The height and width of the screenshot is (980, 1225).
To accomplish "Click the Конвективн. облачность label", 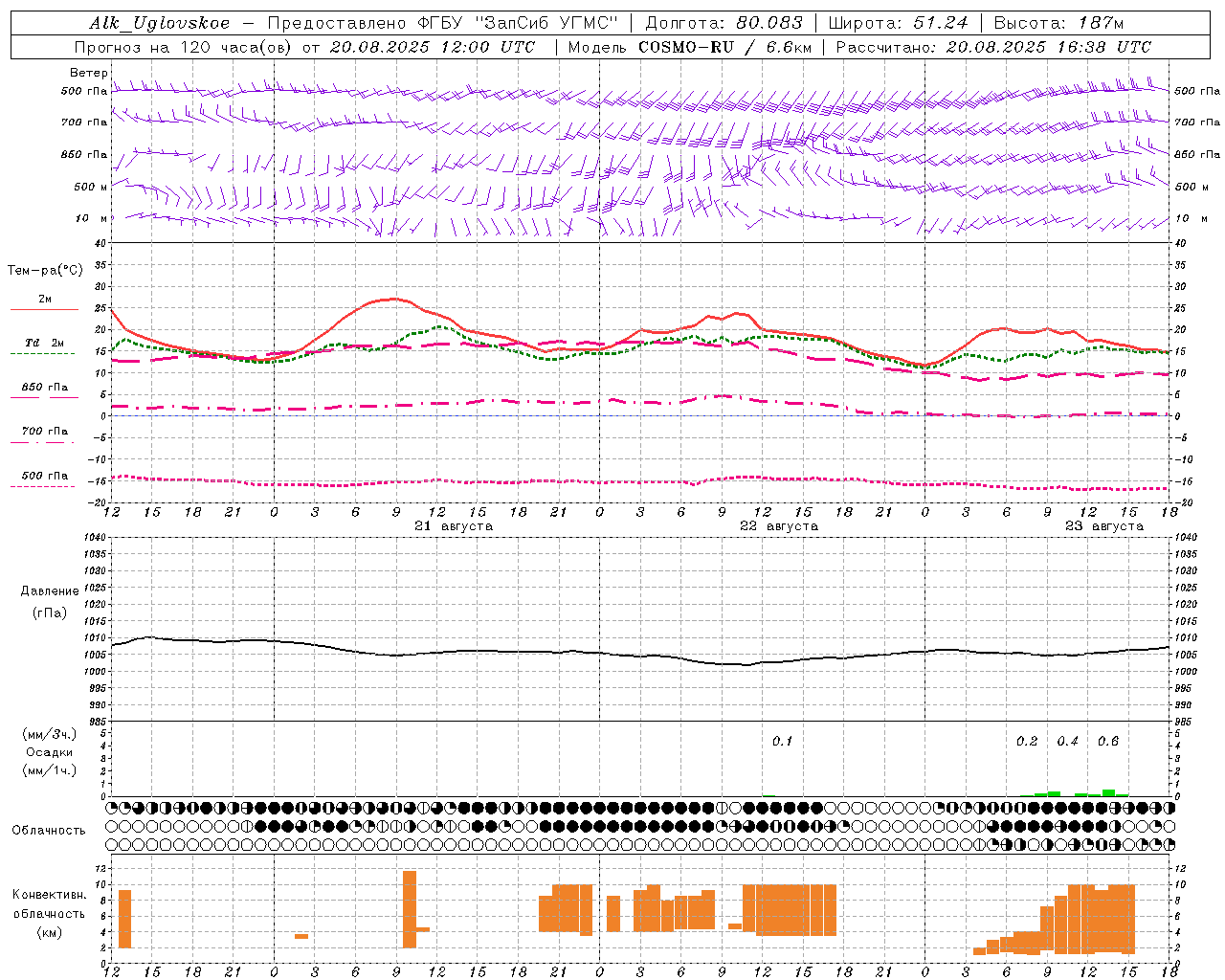I will [x=49, y=904].
